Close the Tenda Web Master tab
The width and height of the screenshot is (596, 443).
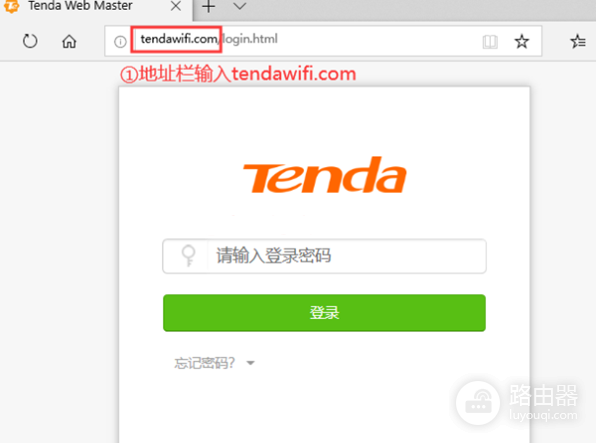click(x=176, y=6)
